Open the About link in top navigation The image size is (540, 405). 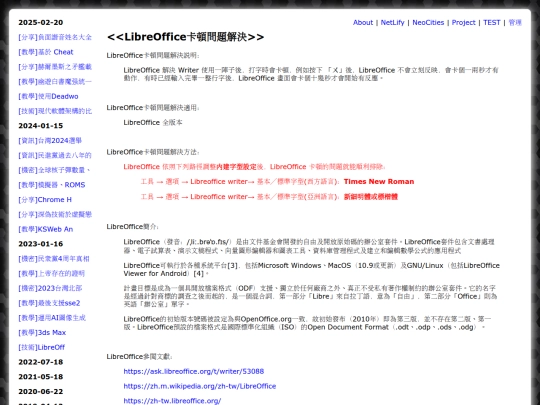coord(363,22)
